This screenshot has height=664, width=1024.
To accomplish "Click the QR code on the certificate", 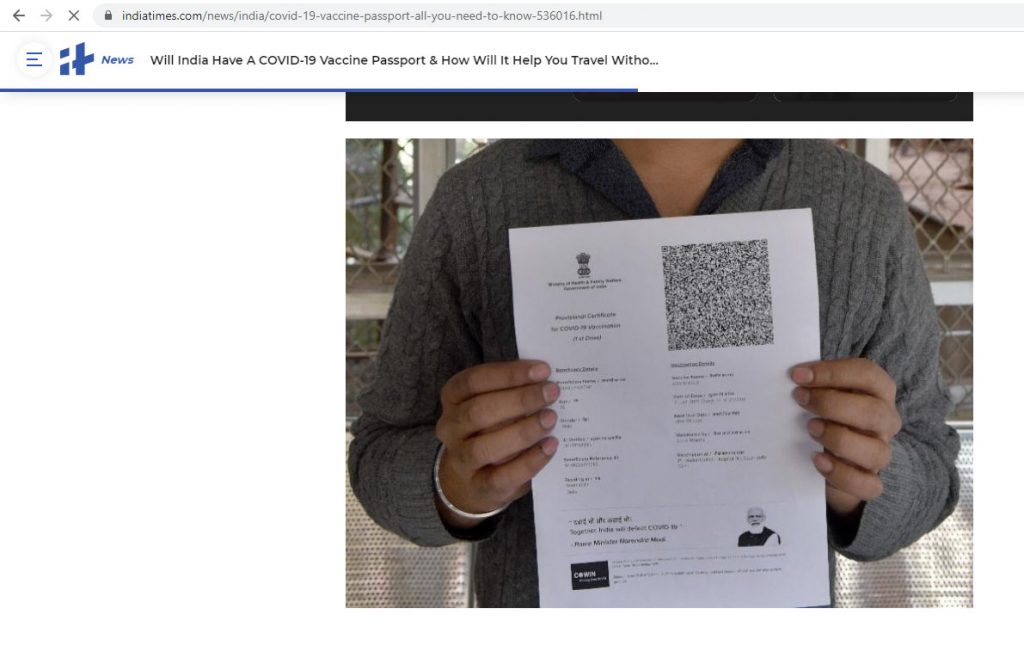I will (717, 294).
